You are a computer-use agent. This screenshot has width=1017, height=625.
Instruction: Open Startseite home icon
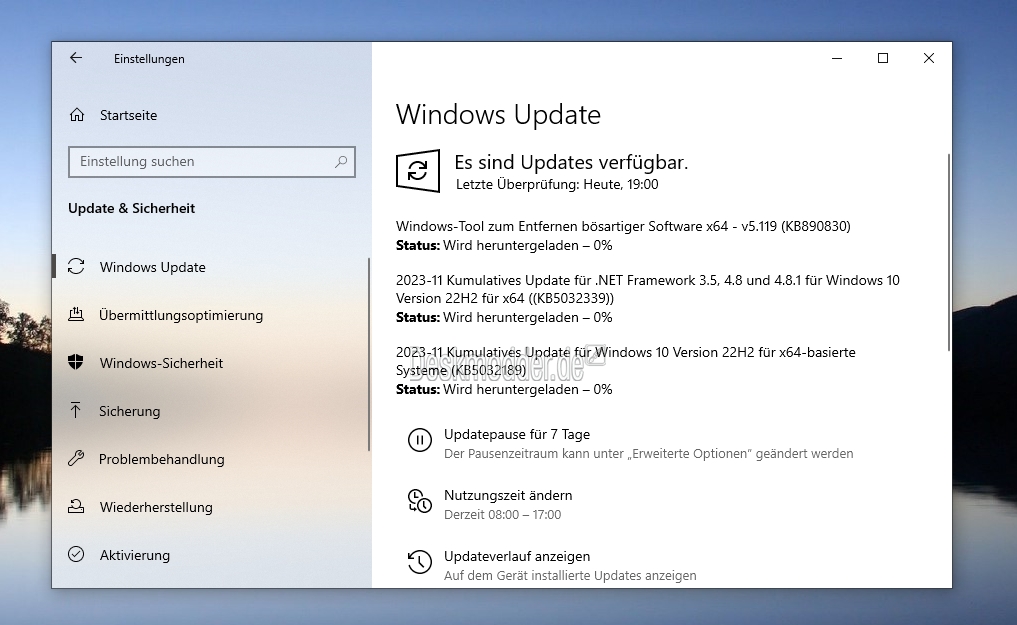pyautogui.click(x=77, y=115)
